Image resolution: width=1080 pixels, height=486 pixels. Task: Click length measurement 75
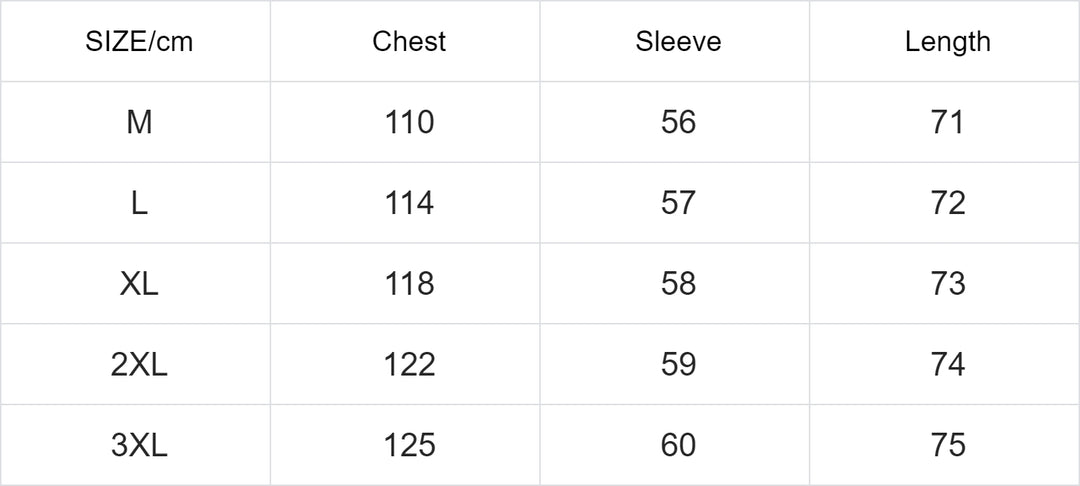(947, 445)
